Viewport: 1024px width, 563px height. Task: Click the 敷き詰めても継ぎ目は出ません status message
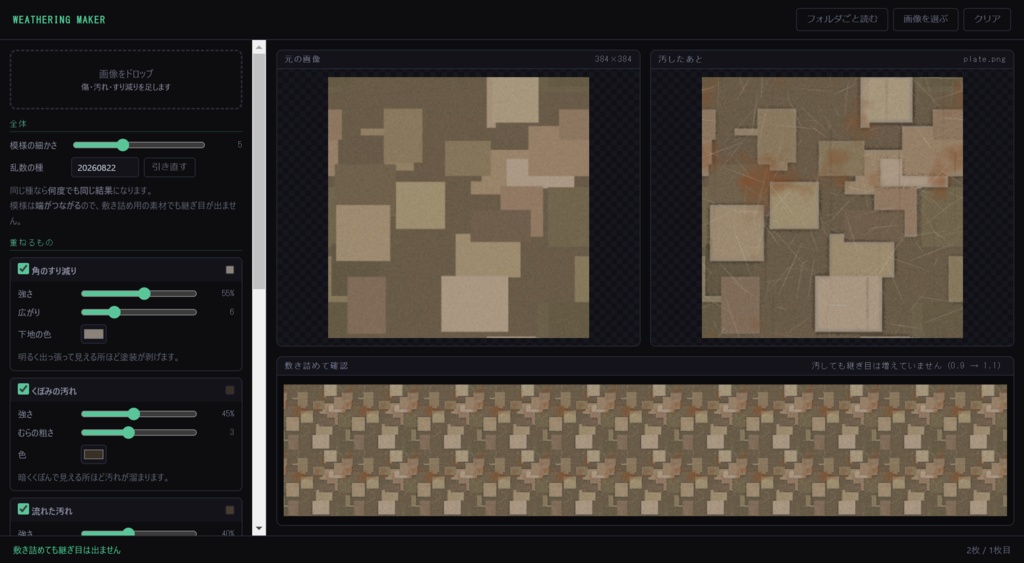click(67, 550)
